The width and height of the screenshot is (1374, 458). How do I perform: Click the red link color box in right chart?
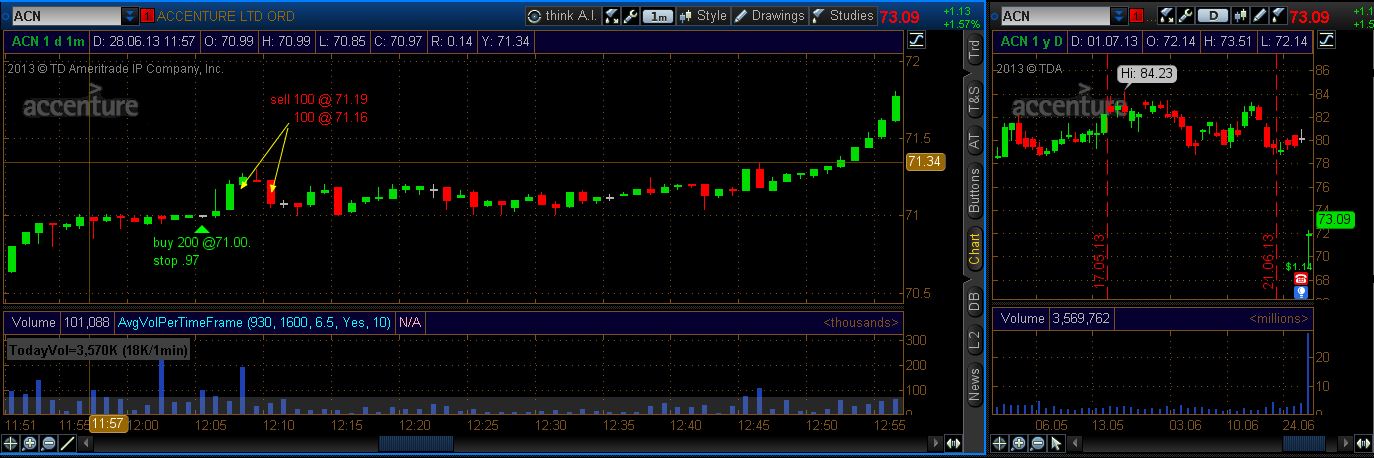[x=1136, y=16]
